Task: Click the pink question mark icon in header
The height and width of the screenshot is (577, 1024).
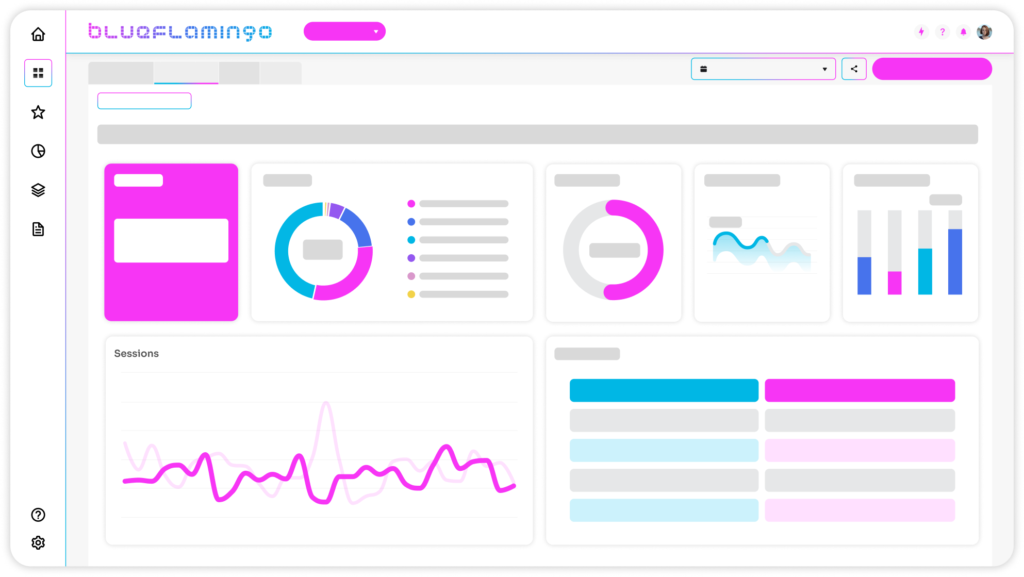Action: coord(942,32)
